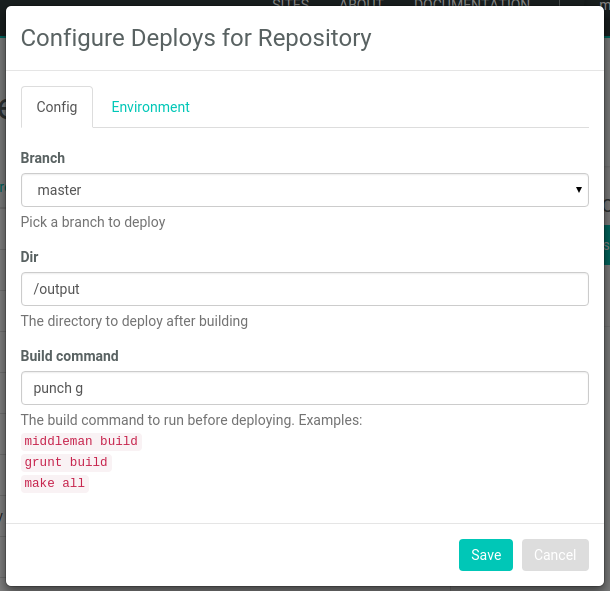Viewport: 610px width, 591px height.
Task: Click the grunt build example code
Action: pyautogui.click(x=66, y=462)
